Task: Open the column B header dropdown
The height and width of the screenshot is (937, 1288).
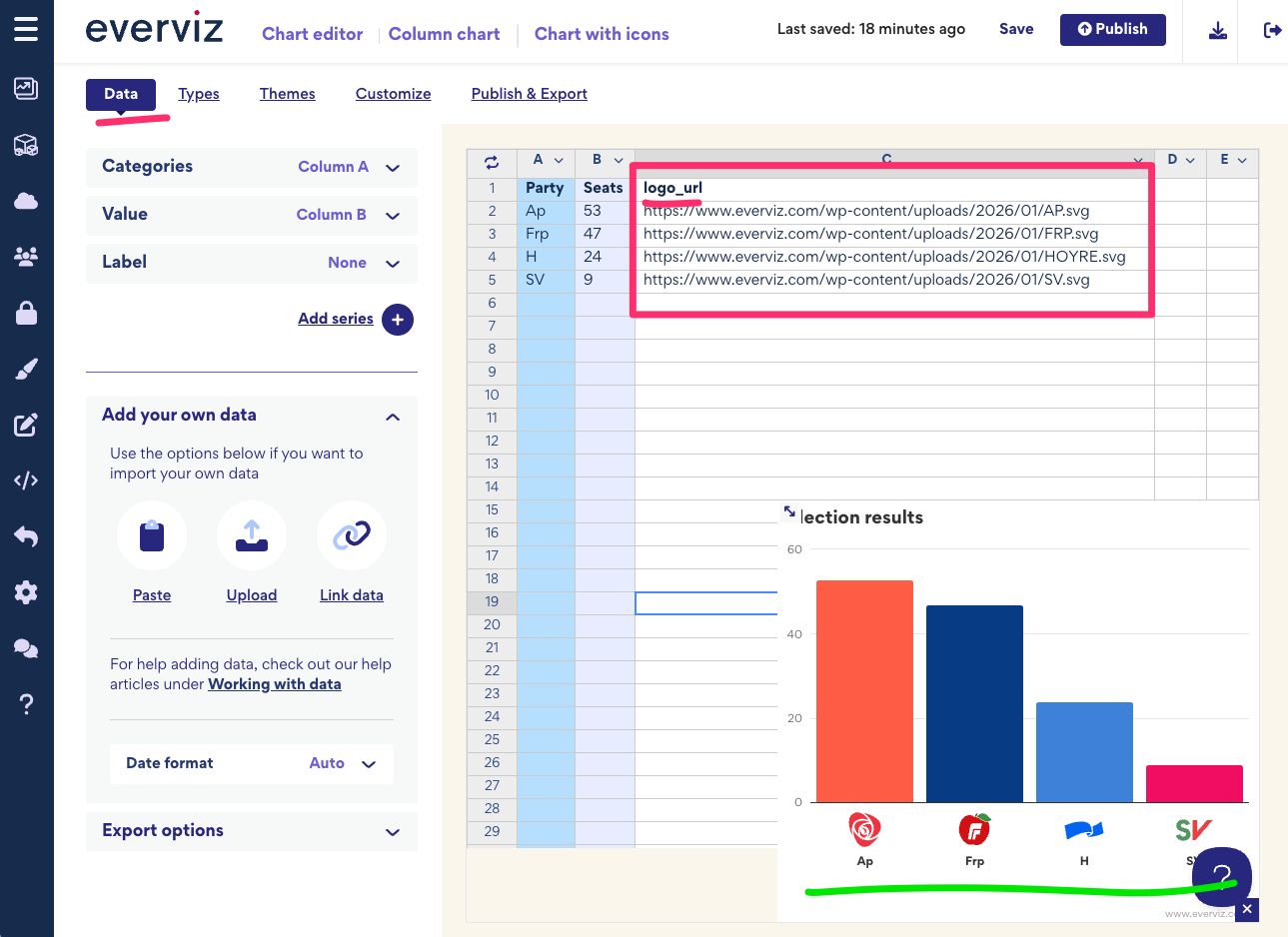Action: point(619,161)
